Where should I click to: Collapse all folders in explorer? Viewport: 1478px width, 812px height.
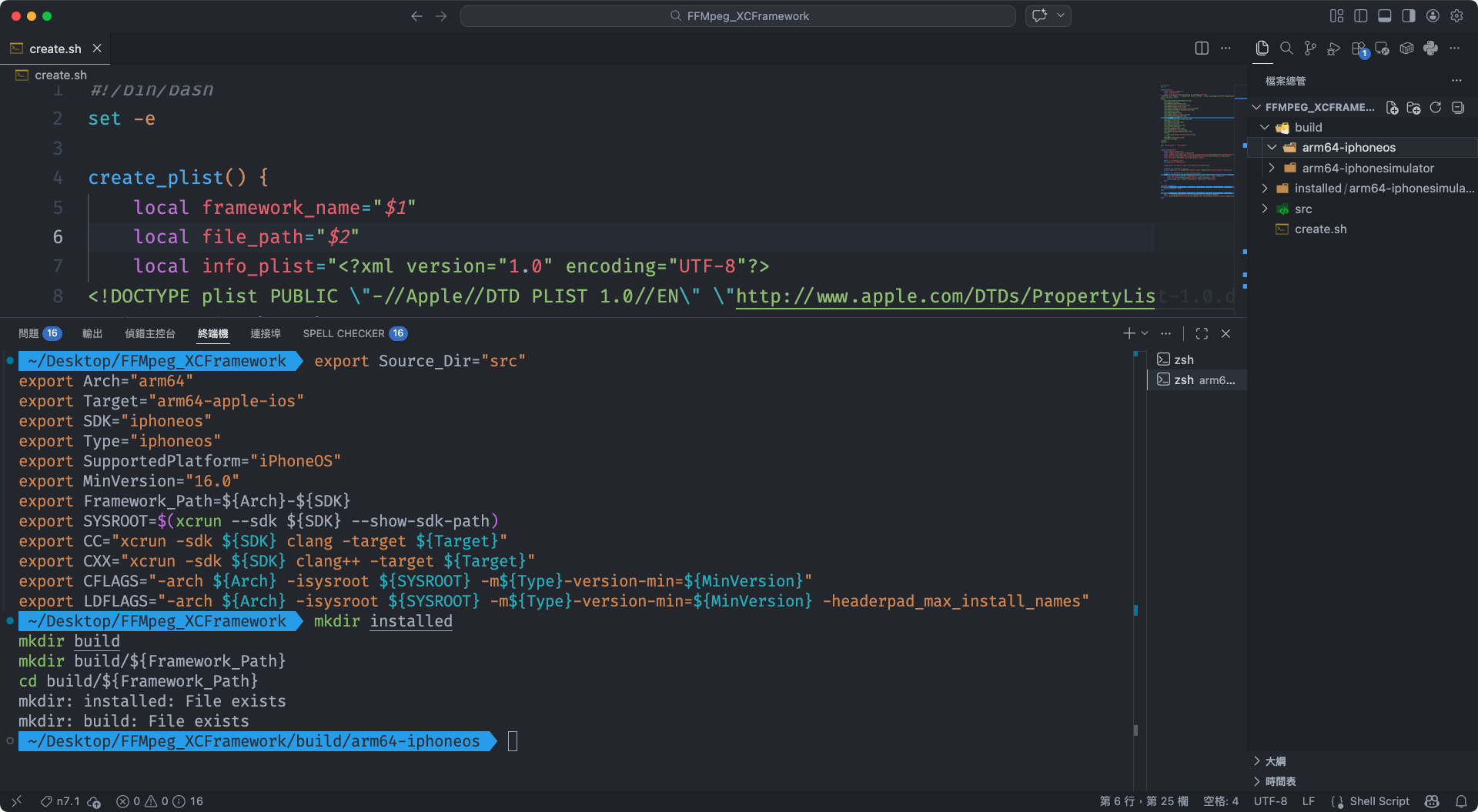pos(1457,108)
